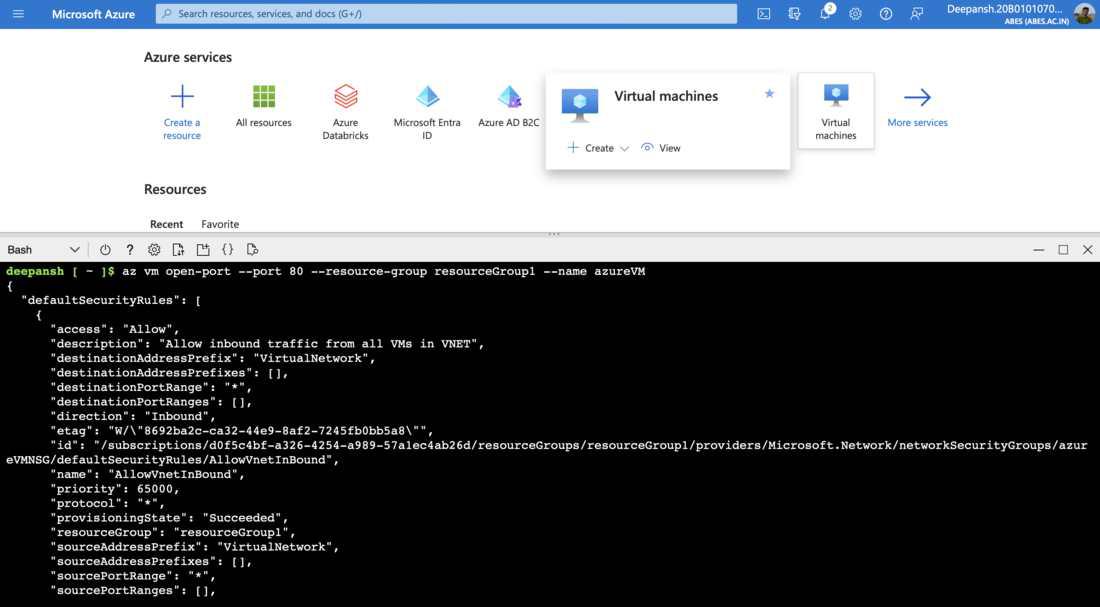Click Upload/Download files icon in Cloud Shell
The width and height of the screenshot is (1100, 607).
click(x=178, y=250)
